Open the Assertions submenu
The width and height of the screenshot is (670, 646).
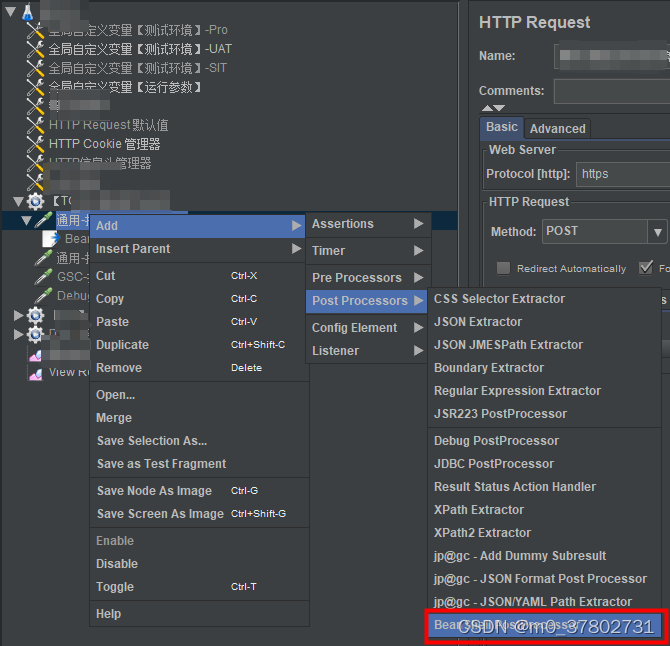pyautogui.click(x=367, y=224)
